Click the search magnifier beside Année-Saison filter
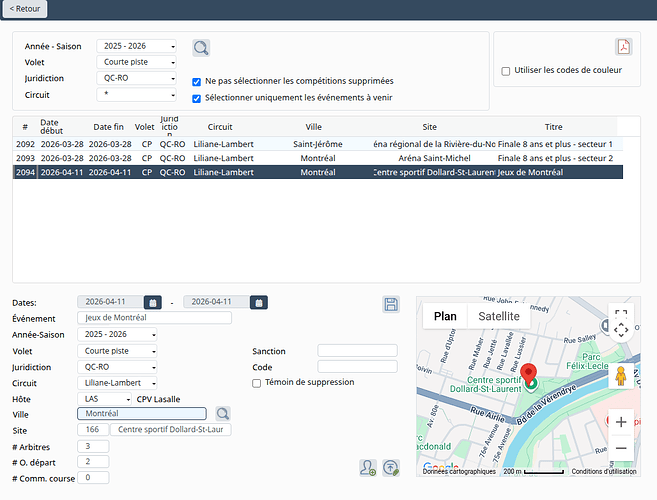Screen dimensions: 657x500 pos(201,48)
